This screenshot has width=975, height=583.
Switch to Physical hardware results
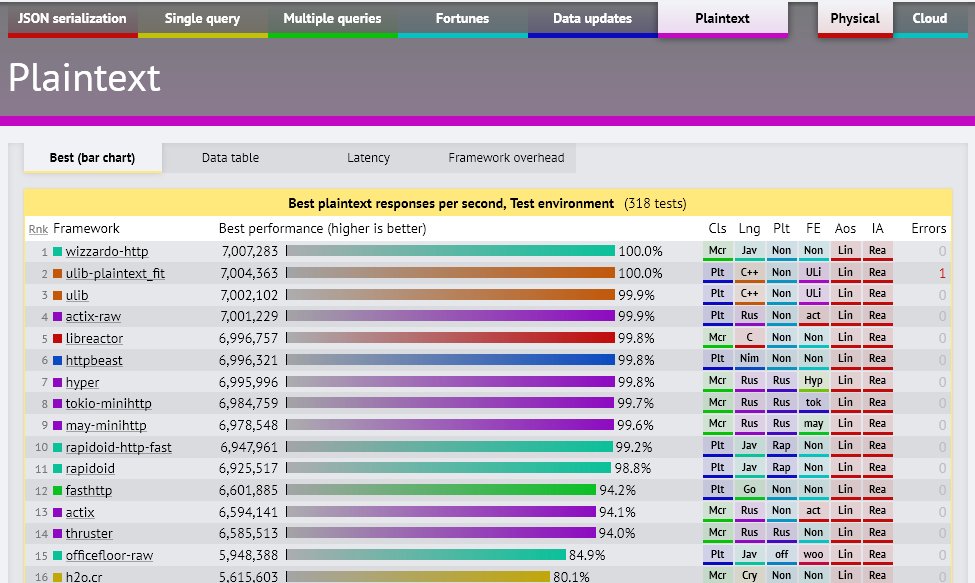(x=855, y=19)
